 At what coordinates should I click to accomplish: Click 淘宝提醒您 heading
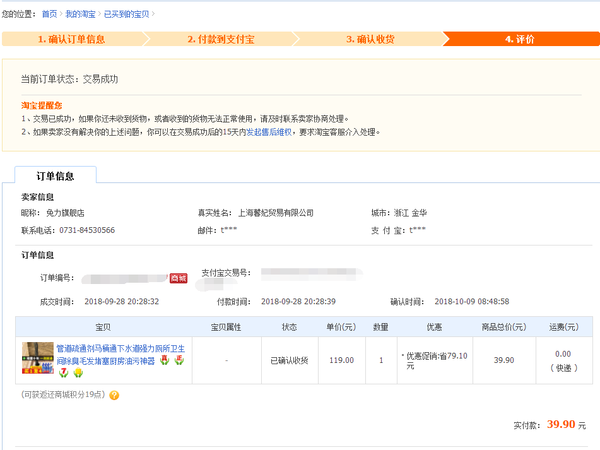pyautogui.click(x=41, y=105)
